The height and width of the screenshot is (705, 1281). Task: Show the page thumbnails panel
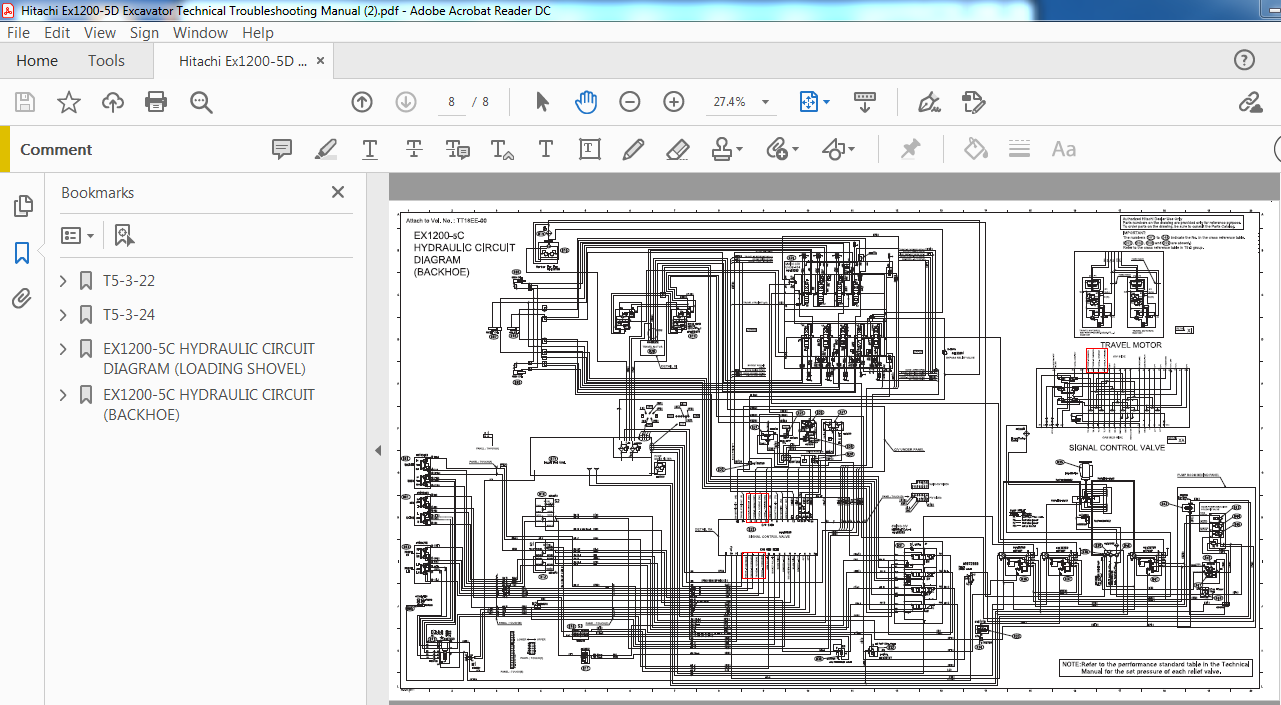(22, 207)
